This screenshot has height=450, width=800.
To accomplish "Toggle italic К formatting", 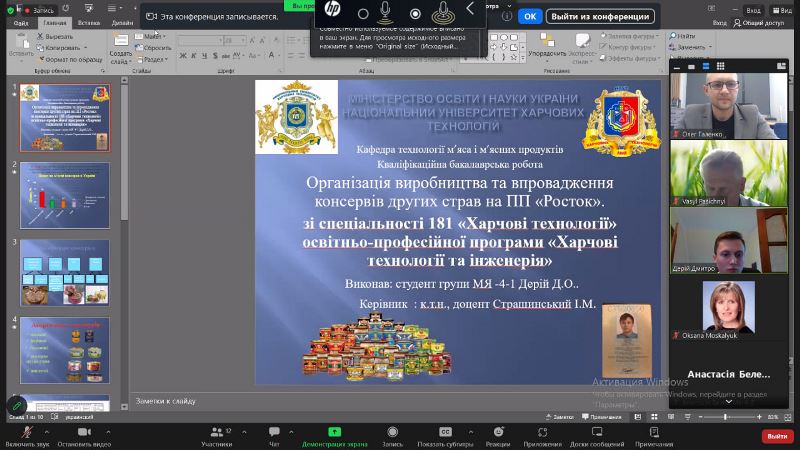I will [x=194, y=56].
